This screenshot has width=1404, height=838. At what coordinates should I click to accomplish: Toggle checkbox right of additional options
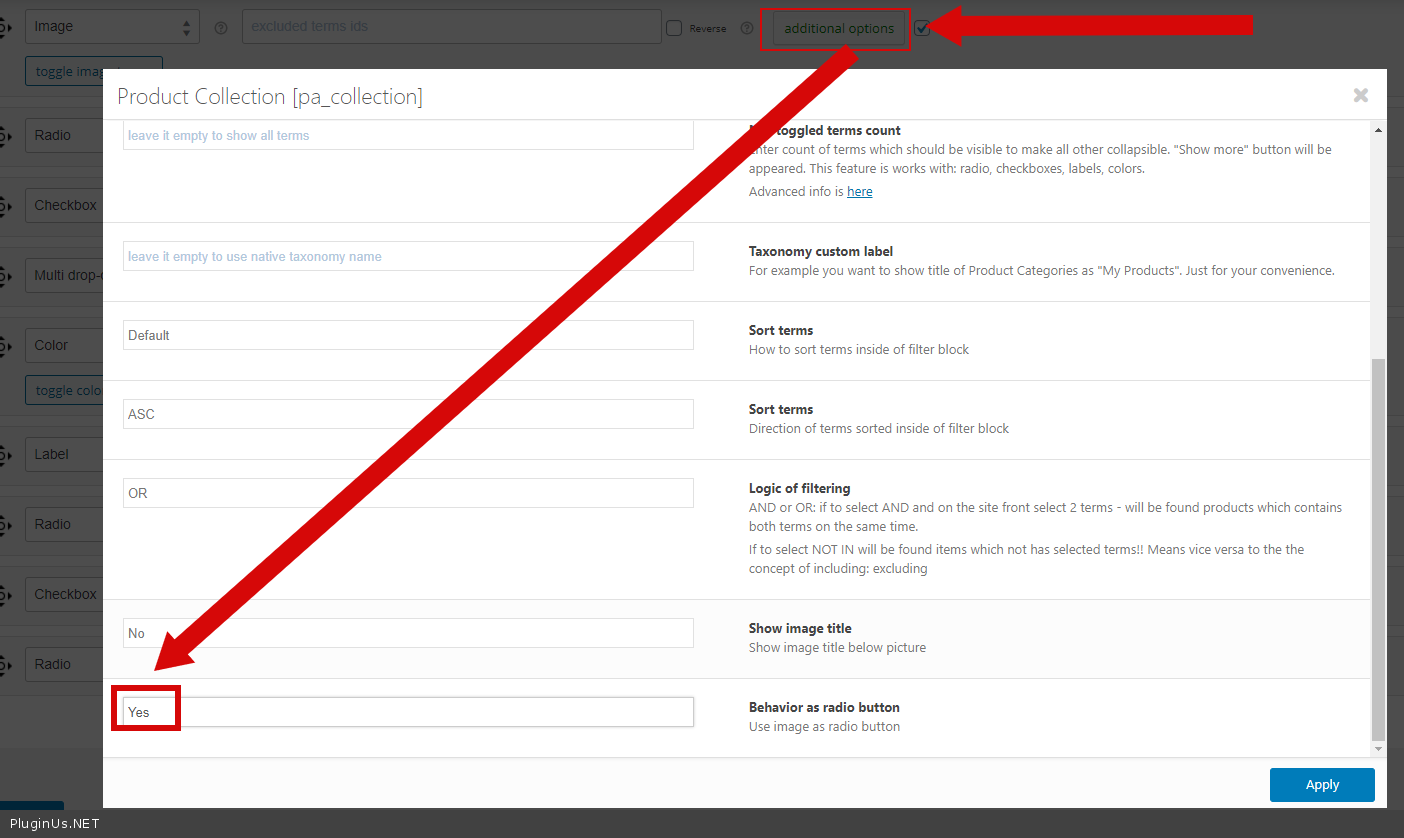tap(922, 28)
